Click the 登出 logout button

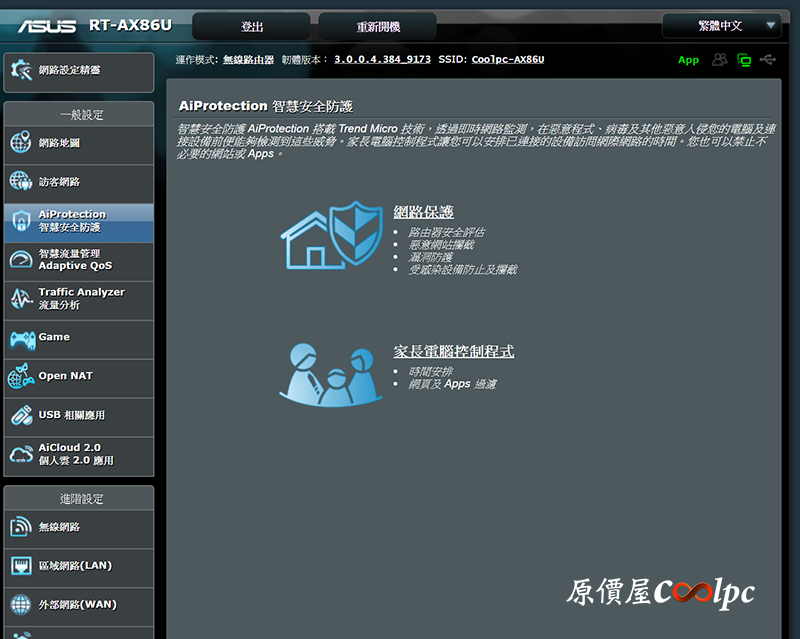(252, 27)
